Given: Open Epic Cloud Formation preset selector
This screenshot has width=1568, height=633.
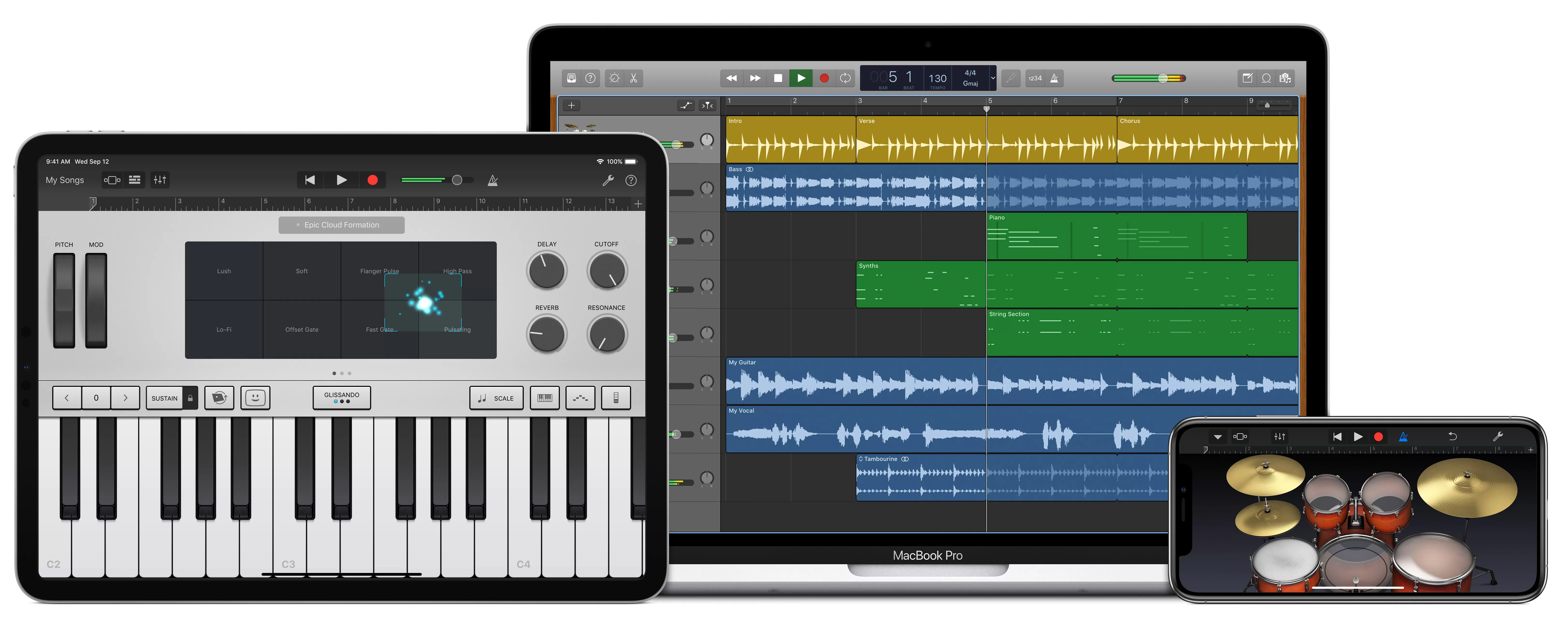Looking at the screenshot, I should point(341,225).
